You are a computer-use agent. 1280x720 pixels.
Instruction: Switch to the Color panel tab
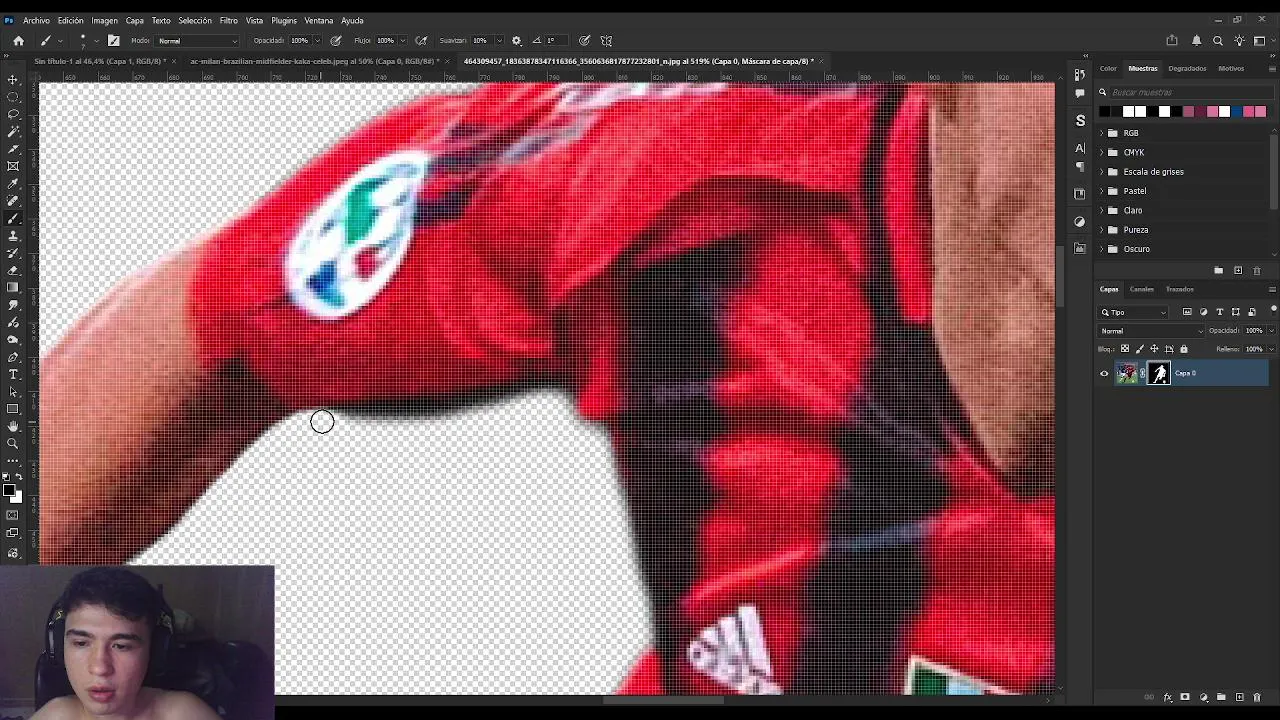click(x=1108, y=68)
